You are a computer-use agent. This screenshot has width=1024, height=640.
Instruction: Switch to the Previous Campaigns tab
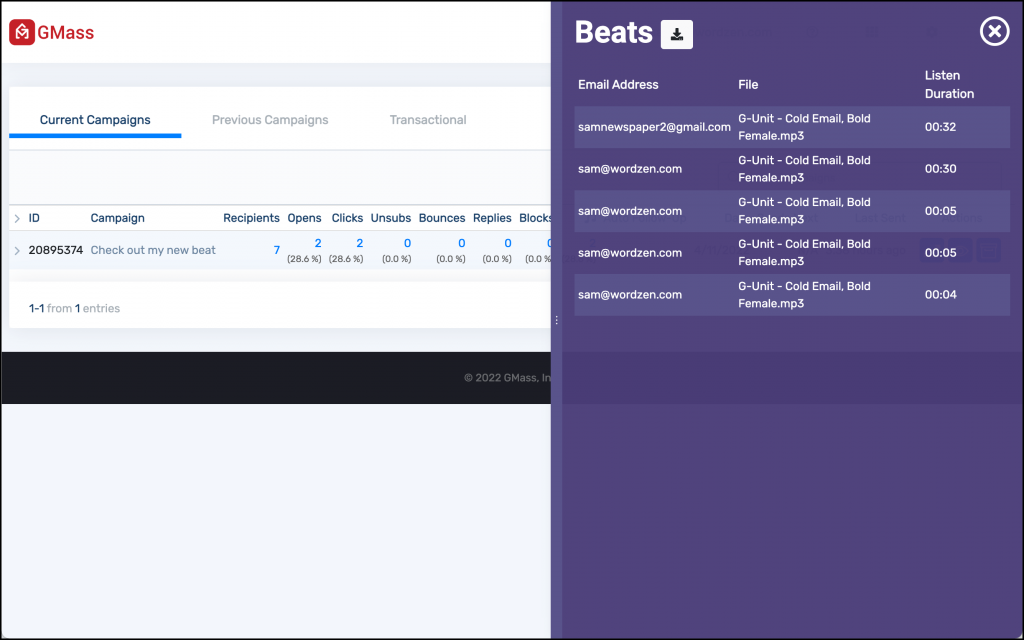270,119
